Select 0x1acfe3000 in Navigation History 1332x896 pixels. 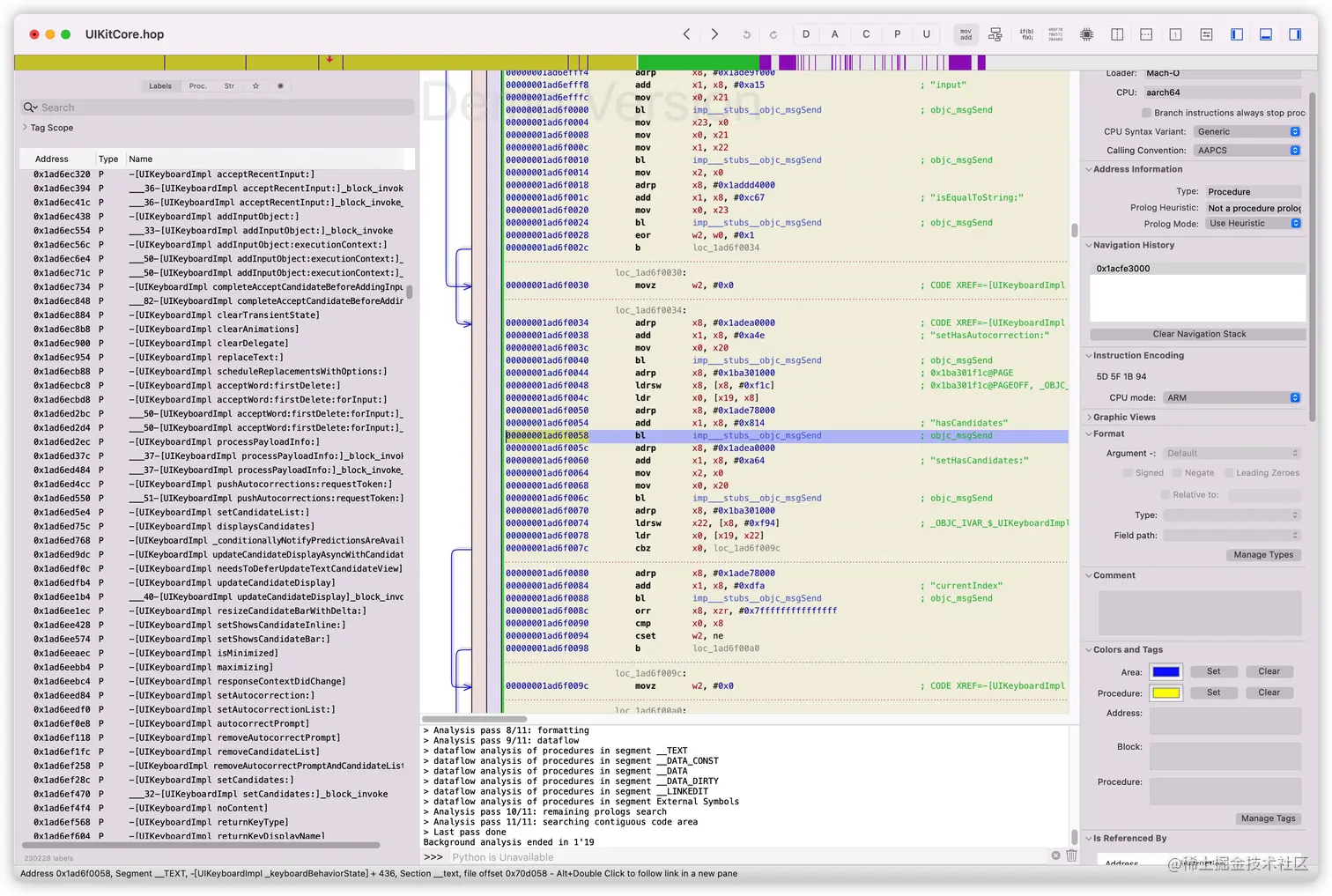tap(1198, 269)
